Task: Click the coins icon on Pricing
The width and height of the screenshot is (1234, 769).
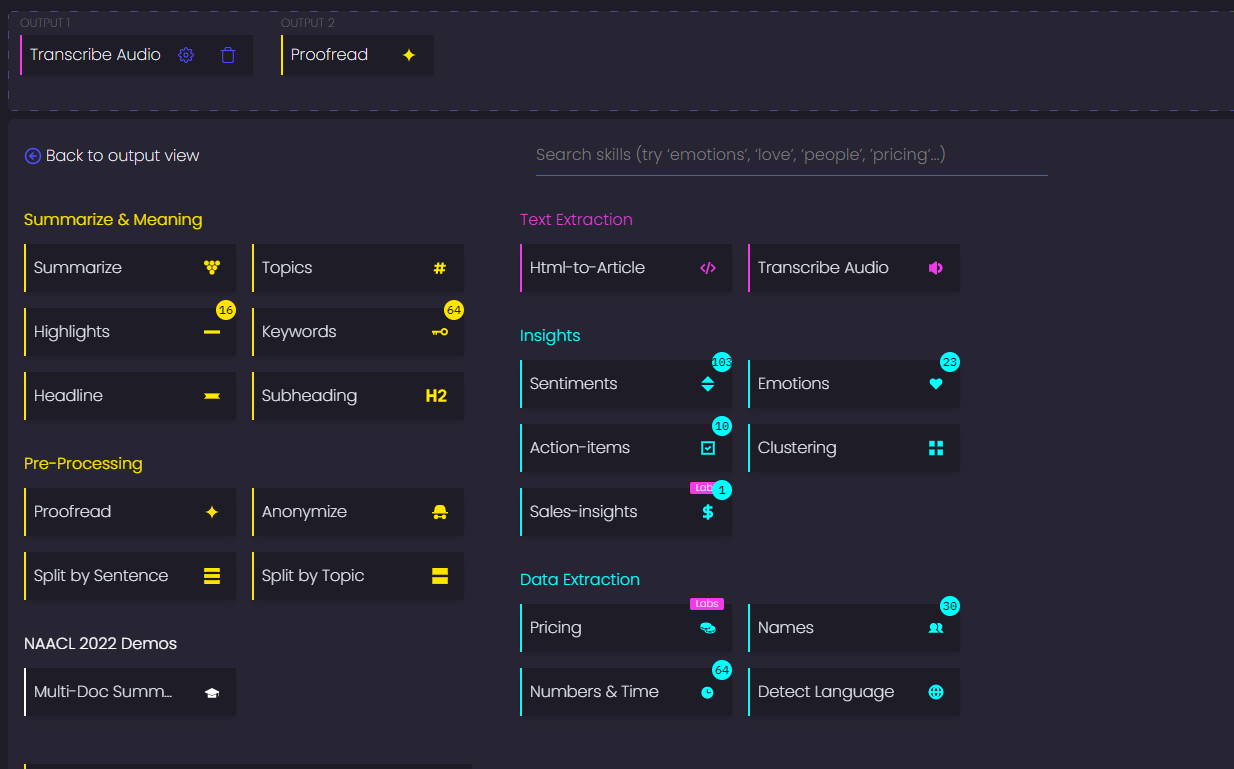Action: pyautogui.click(x=708, y=628)
